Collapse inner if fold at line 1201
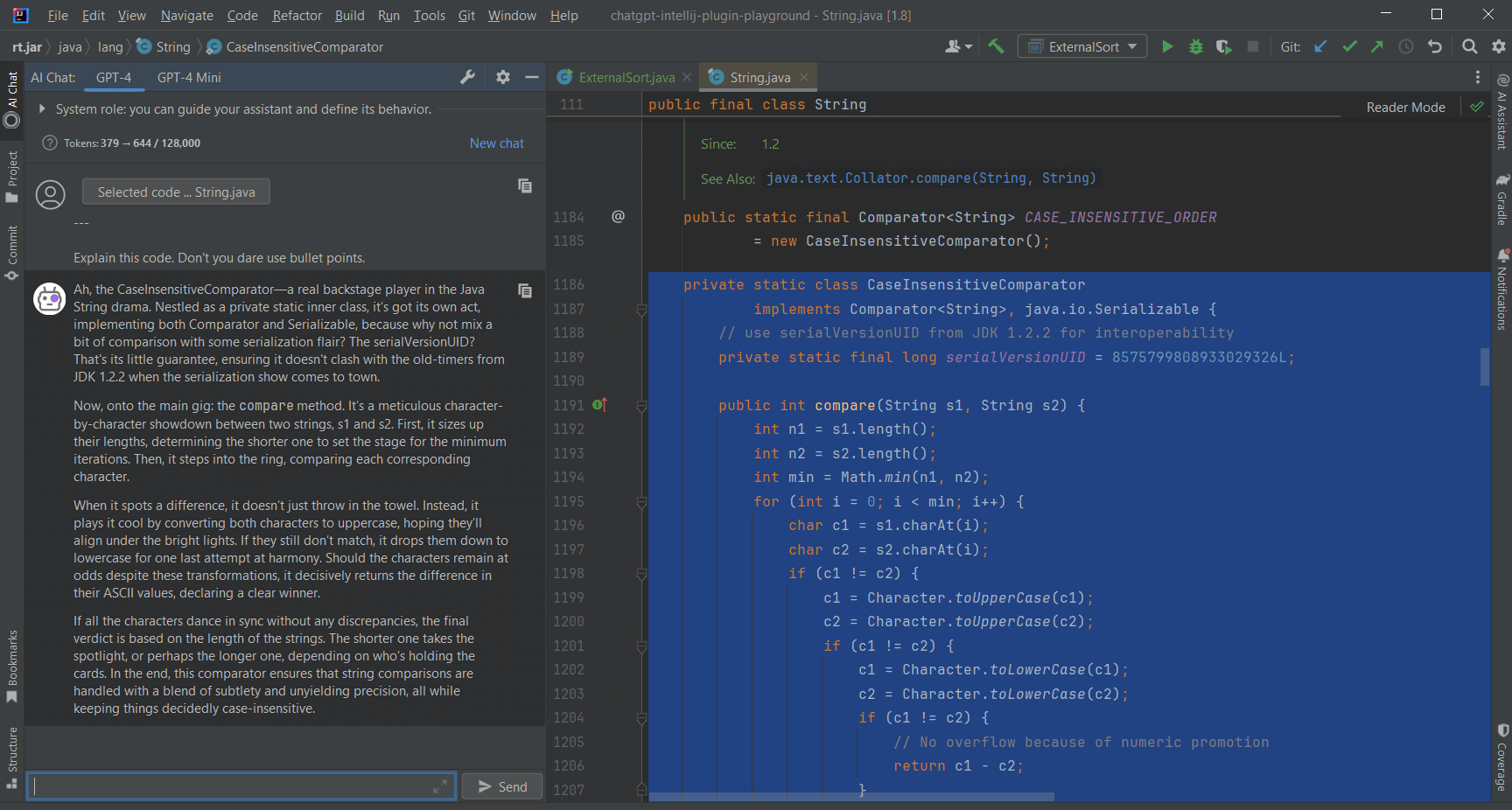The image size is (1512, 810). [641, 646]
